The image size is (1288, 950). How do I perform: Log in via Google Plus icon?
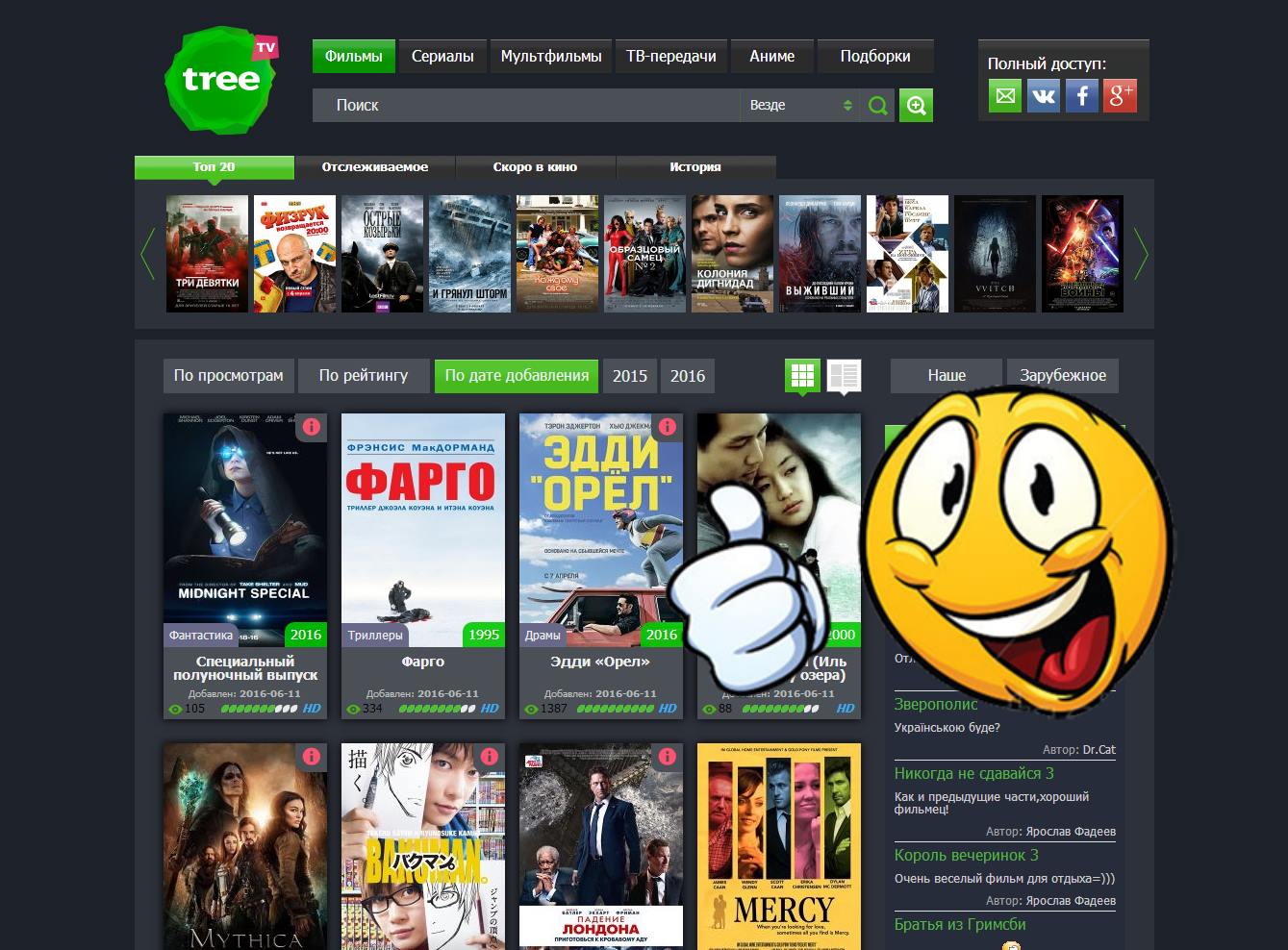click(1120, 96)
